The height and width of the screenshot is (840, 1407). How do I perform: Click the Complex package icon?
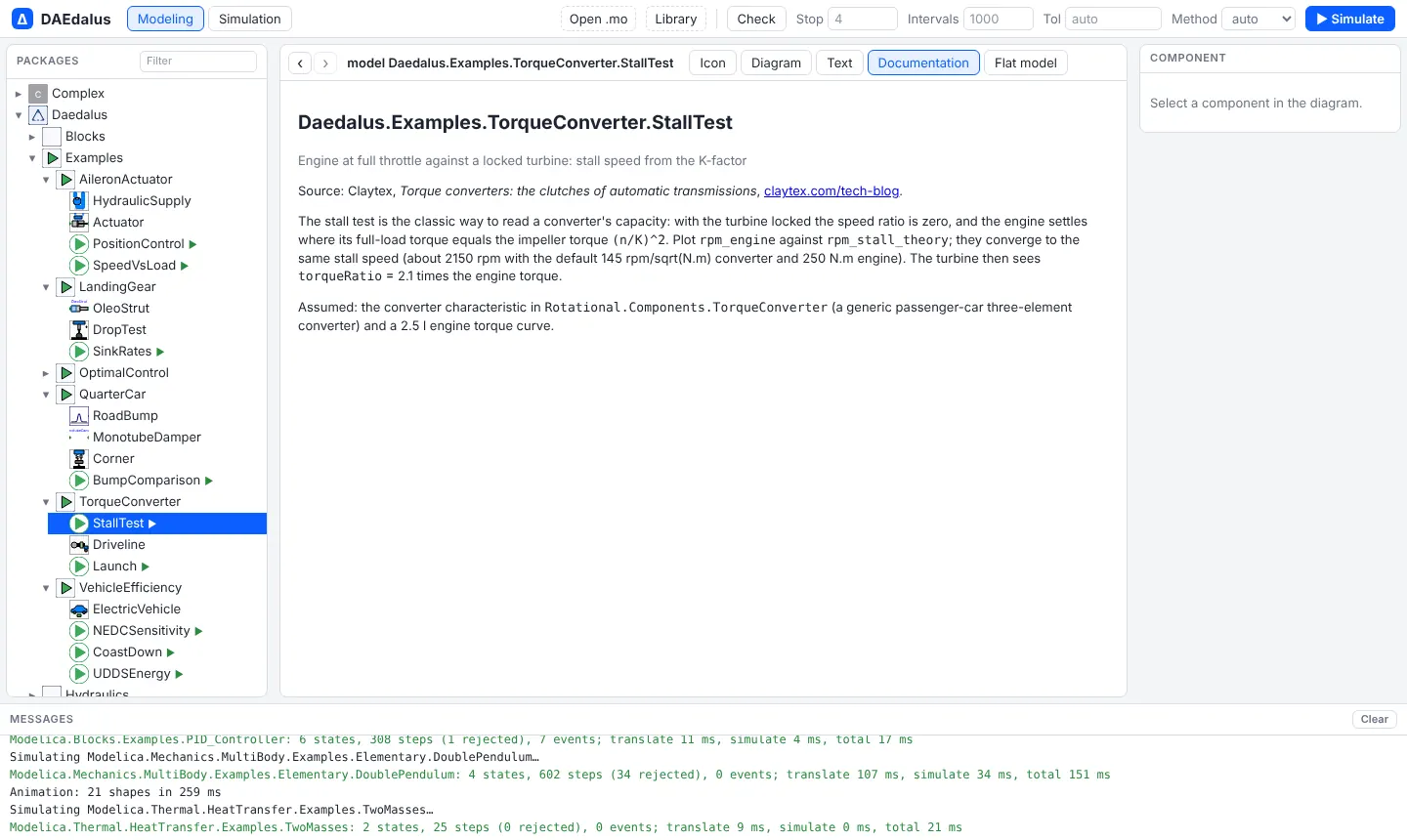[38, 94]
